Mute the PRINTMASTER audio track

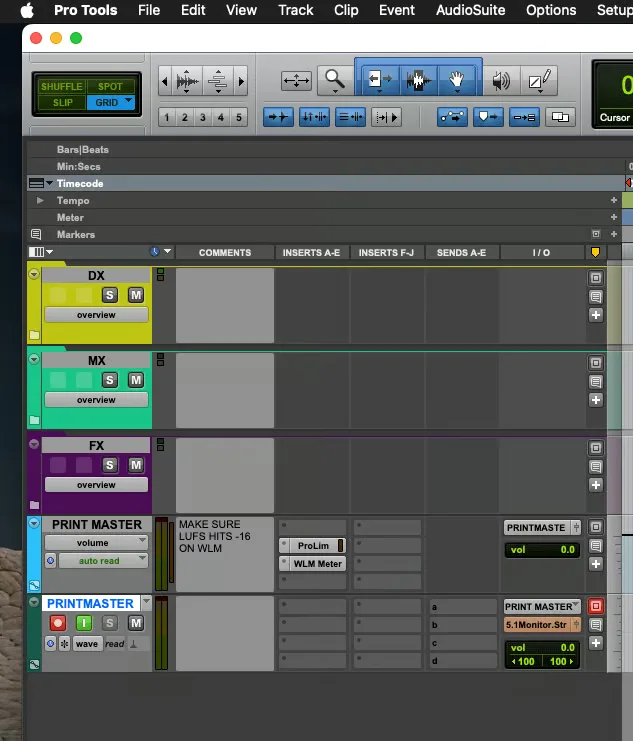(136, 623)
